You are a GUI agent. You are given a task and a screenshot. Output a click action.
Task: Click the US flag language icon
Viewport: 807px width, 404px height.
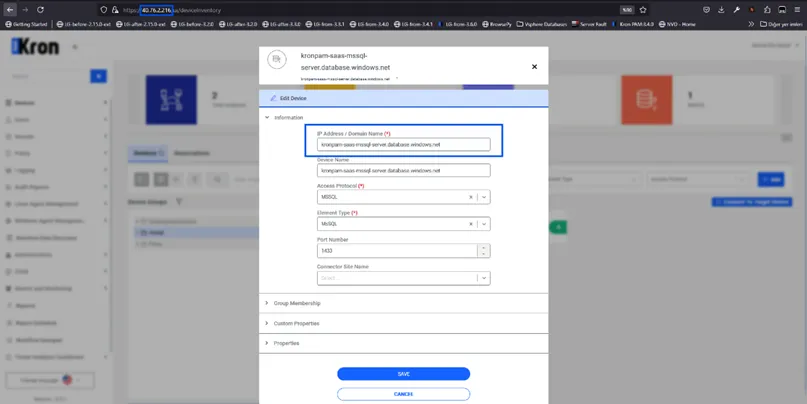click(x=67, y=380)
